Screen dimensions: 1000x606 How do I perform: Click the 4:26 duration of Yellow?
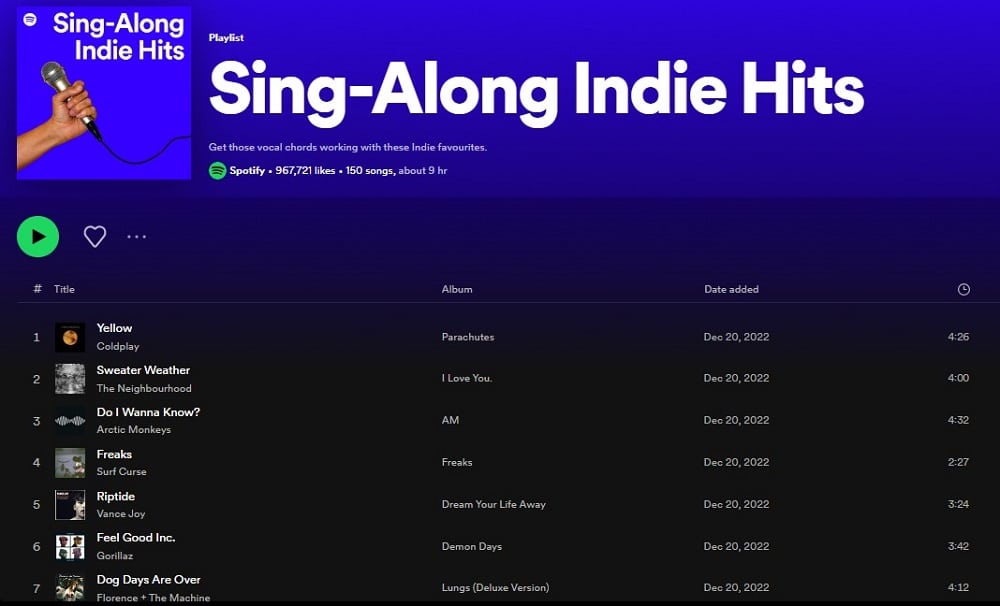959,337
